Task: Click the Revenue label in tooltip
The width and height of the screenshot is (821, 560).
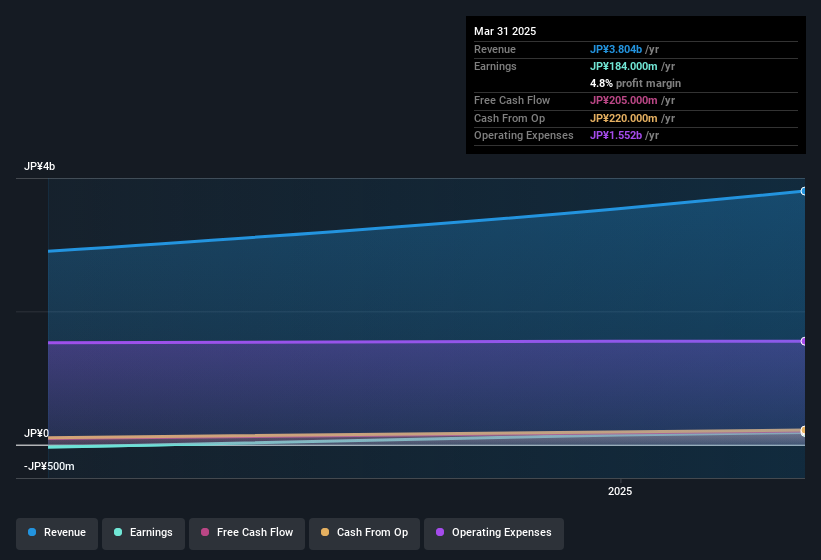Action: pyautogui.click(x=495, y=49)
